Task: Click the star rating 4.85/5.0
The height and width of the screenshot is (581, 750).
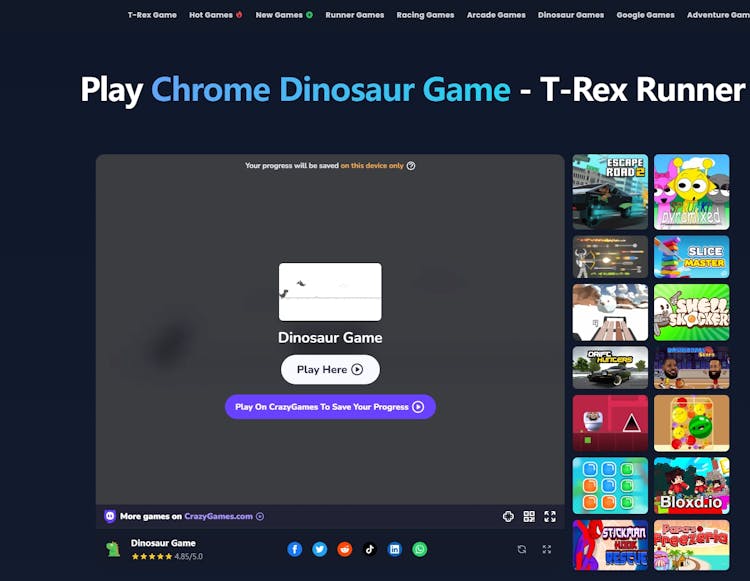Action: [x=167, y=557]
